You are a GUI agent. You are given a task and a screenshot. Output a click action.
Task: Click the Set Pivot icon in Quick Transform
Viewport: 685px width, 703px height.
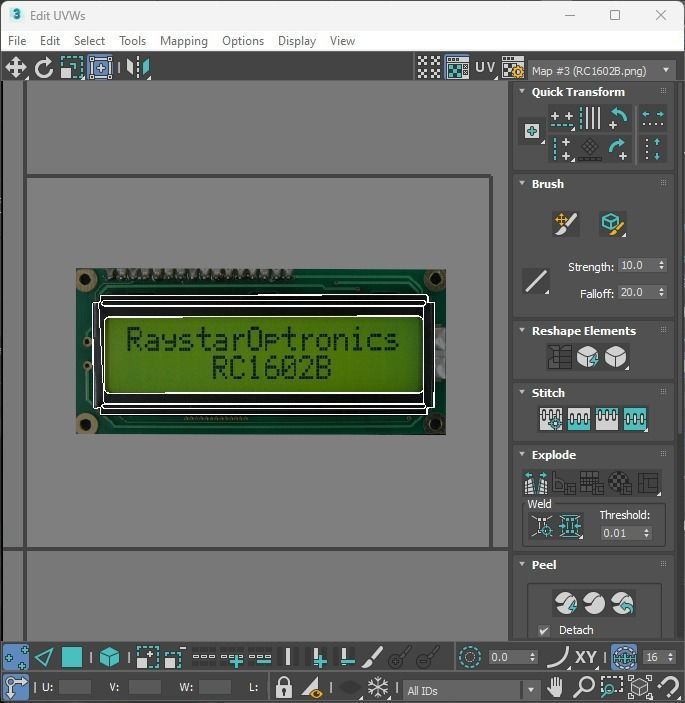click(532, 131)
